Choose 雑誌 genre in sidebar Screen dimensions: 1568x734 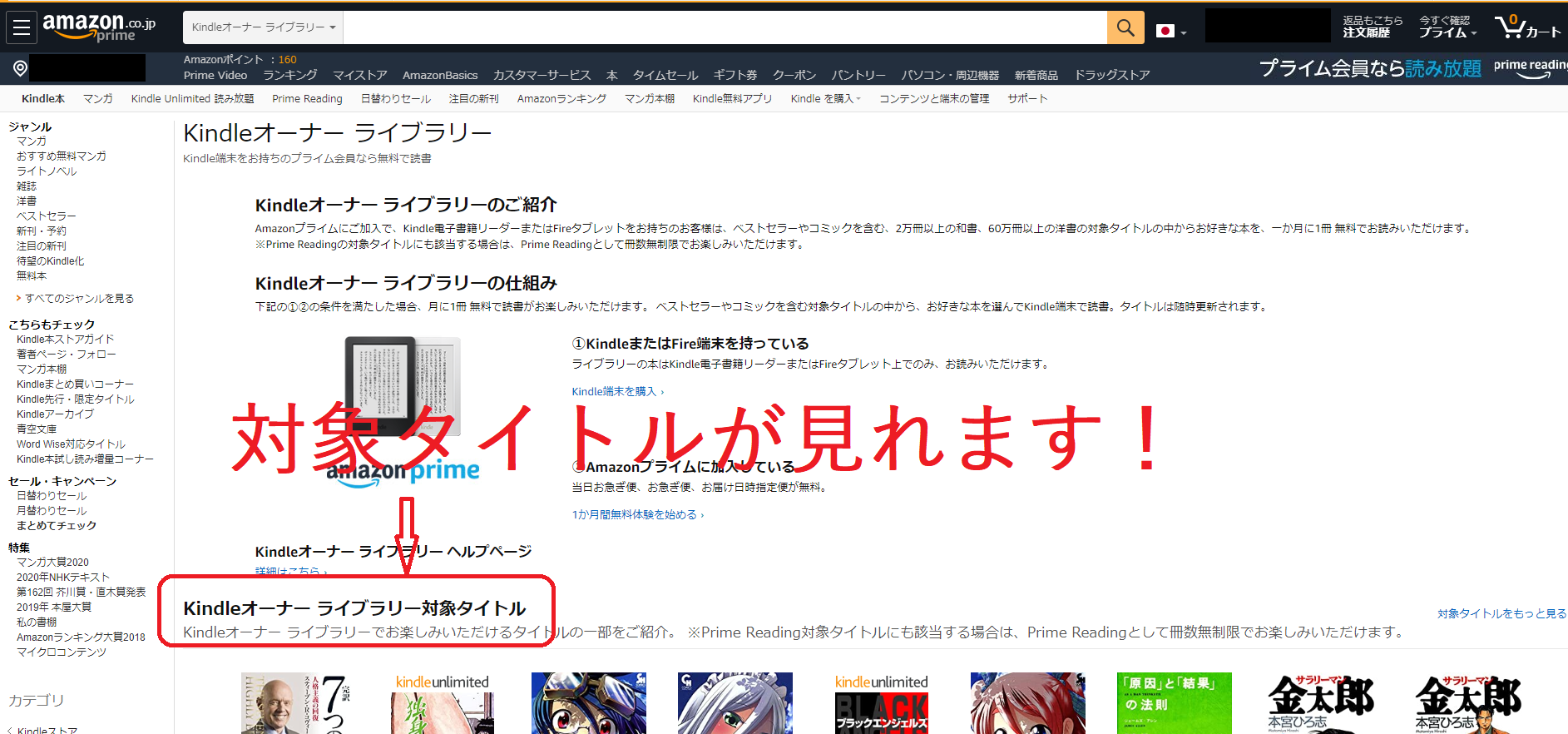click(x=27, y=186)
